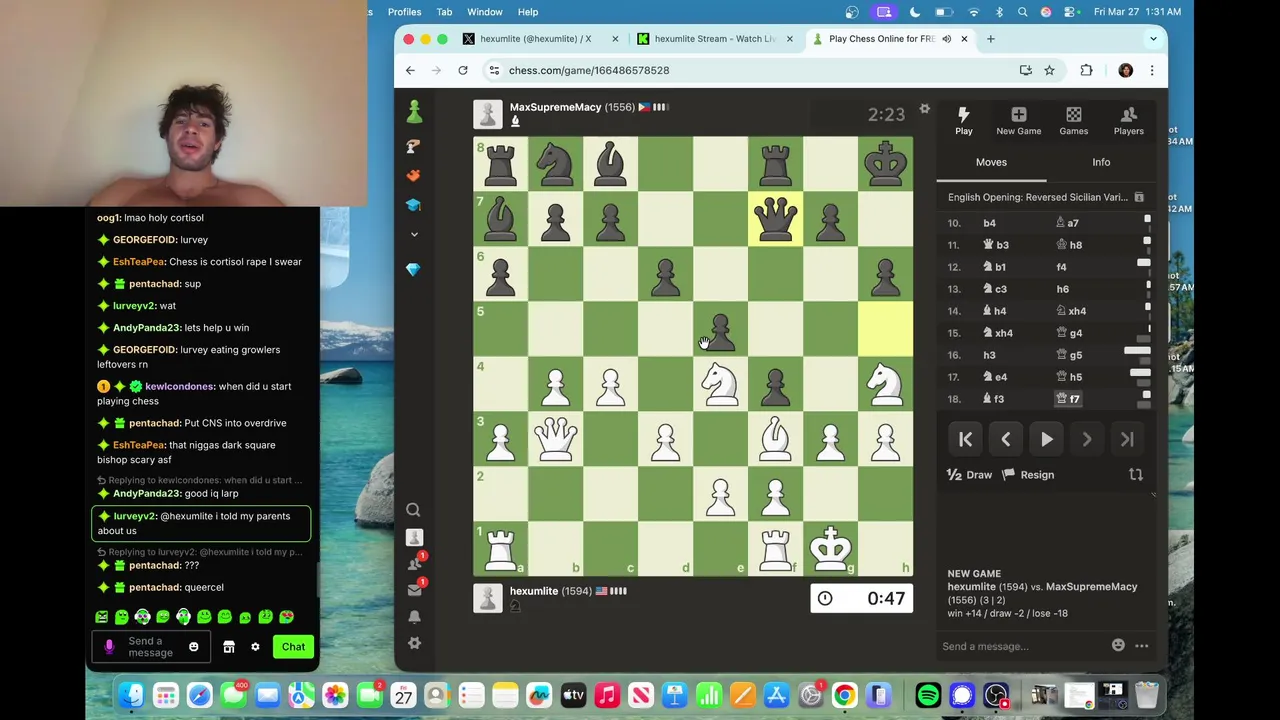Screen dimensions: 1280x720
Task: Click the Chat send button in stream chat
Action: (x=293, y=647)
